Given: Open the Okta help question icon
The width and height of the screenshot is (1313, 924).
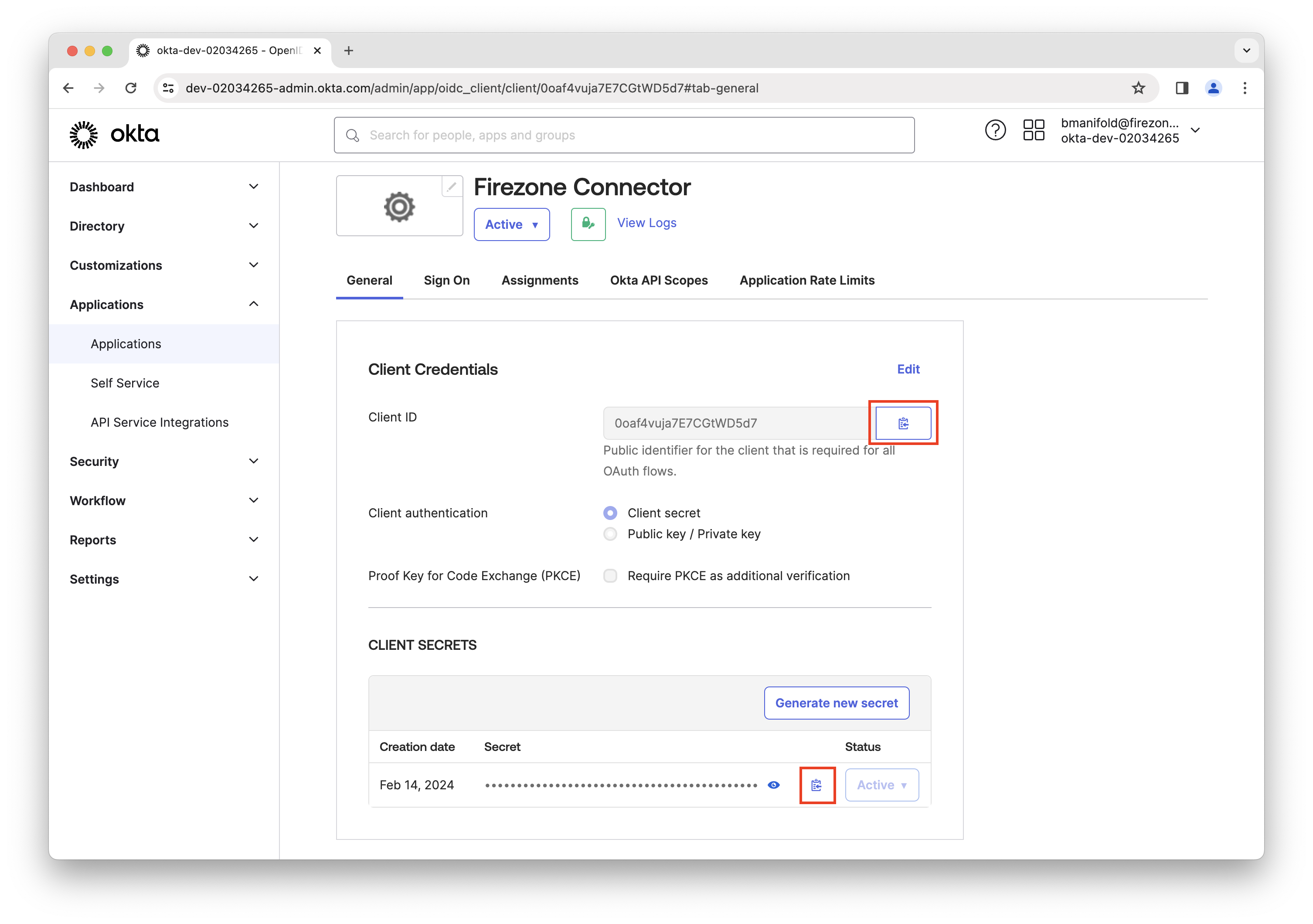Looking at the screenshot, I should pyautogui.click(x=995, y=130).
